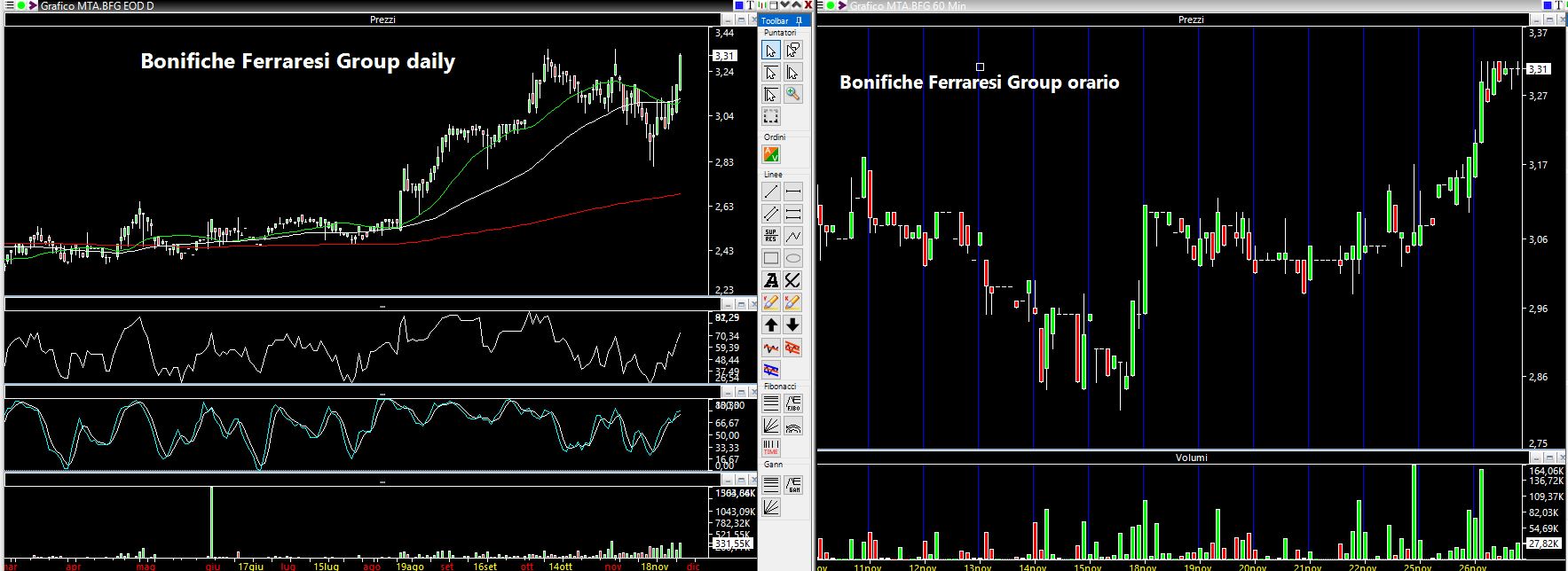Insert a down arrow marker
Screen dimensions: 1568x571
coord(793,325)
